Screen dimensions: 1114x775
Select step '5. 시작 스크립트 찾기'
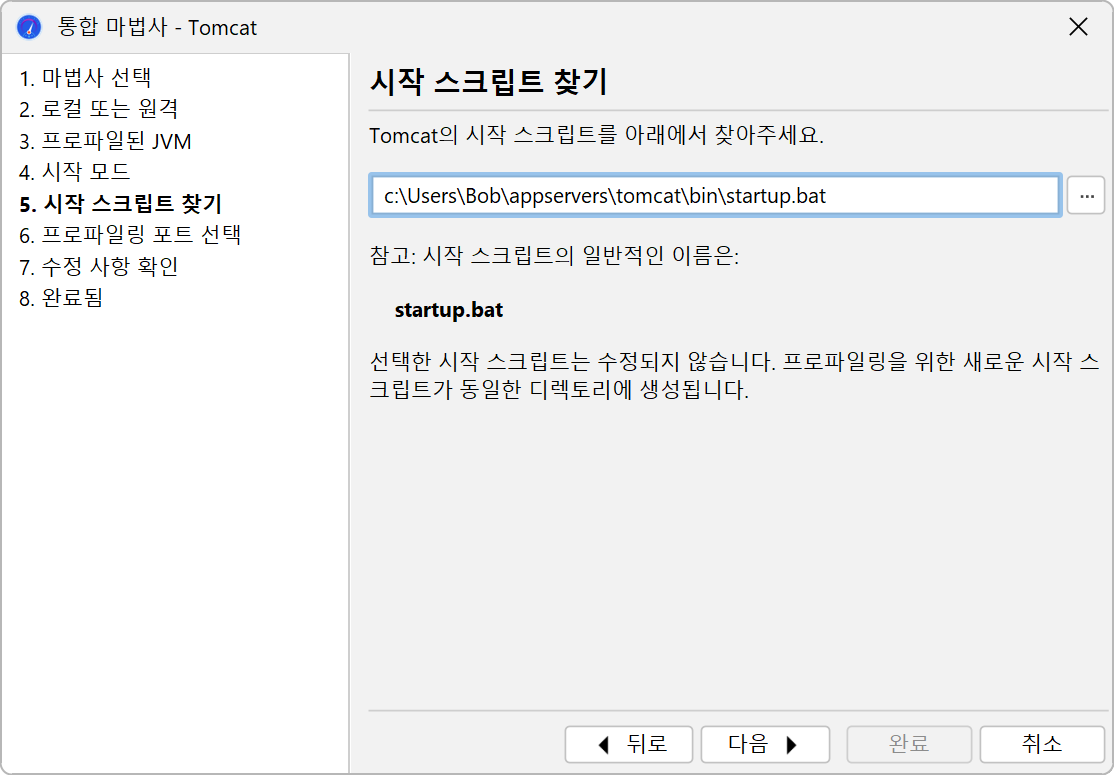[x=121, y=204]
